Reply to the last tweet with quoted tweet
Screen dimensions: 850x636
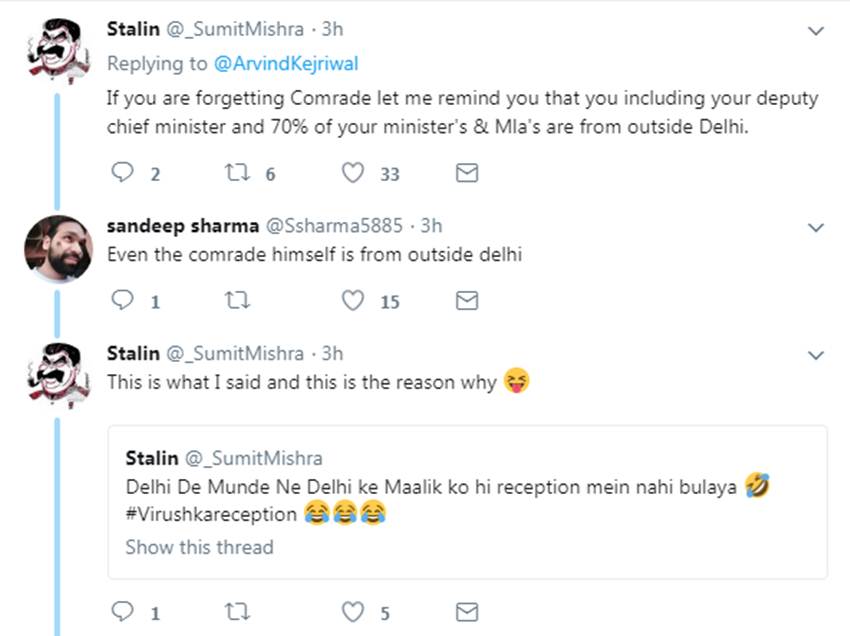(121, 611)
